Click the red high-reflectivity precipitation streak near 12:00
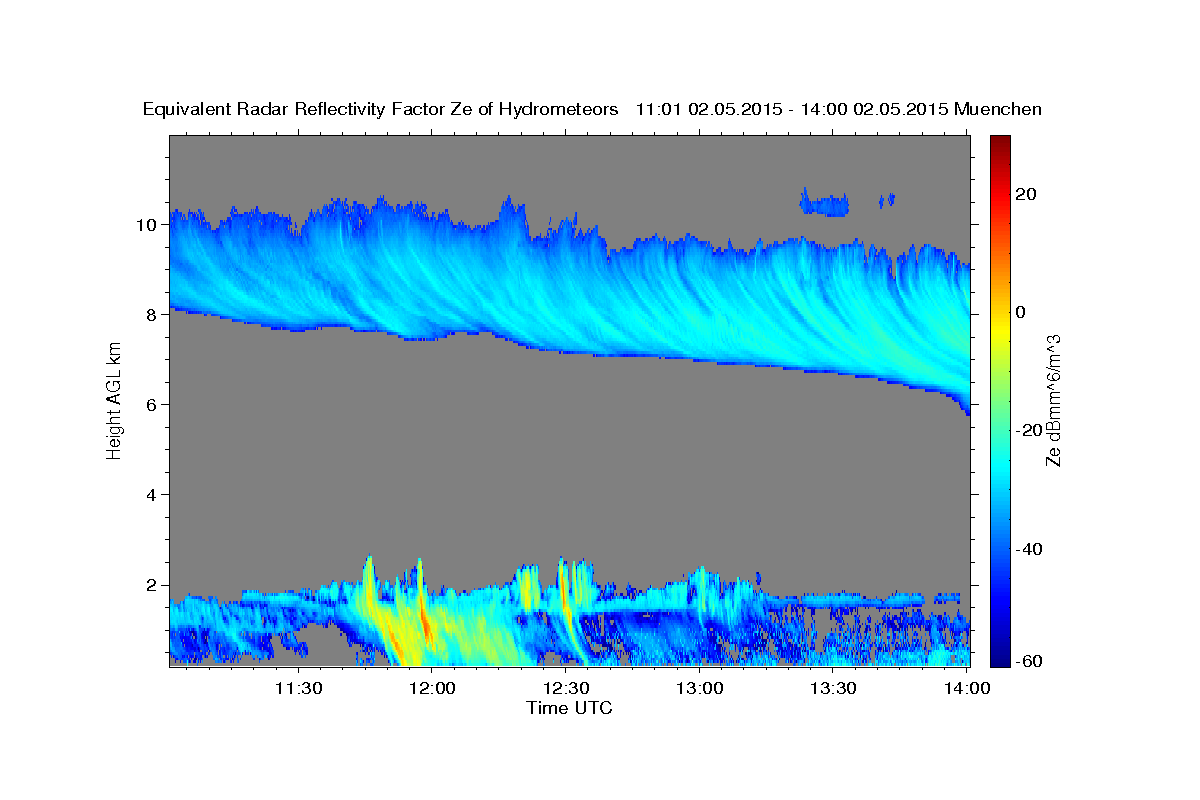The height and width of the screenshot is (800, 1200). click(427, 625)
